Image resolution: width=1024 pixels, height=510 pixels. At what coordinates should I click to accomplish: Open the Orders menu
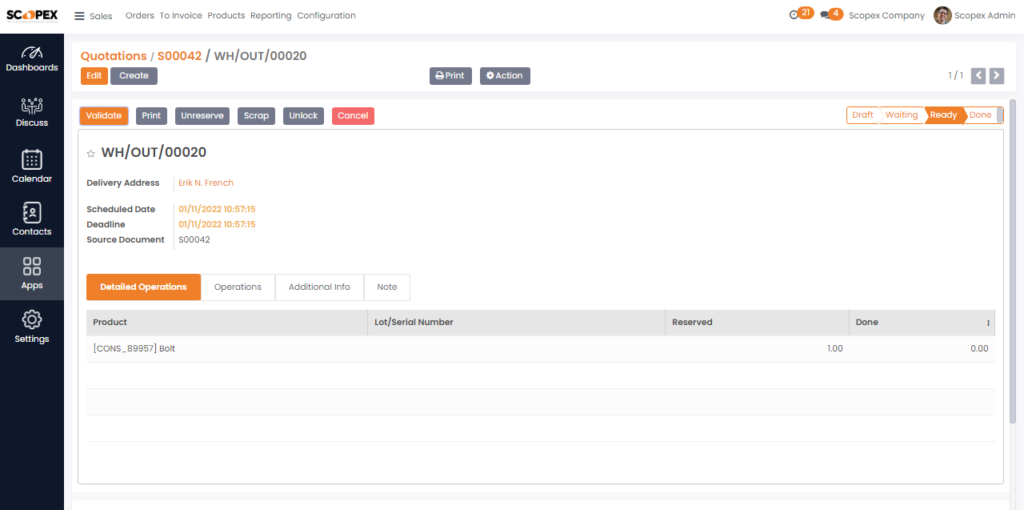[x=140, y=16]
